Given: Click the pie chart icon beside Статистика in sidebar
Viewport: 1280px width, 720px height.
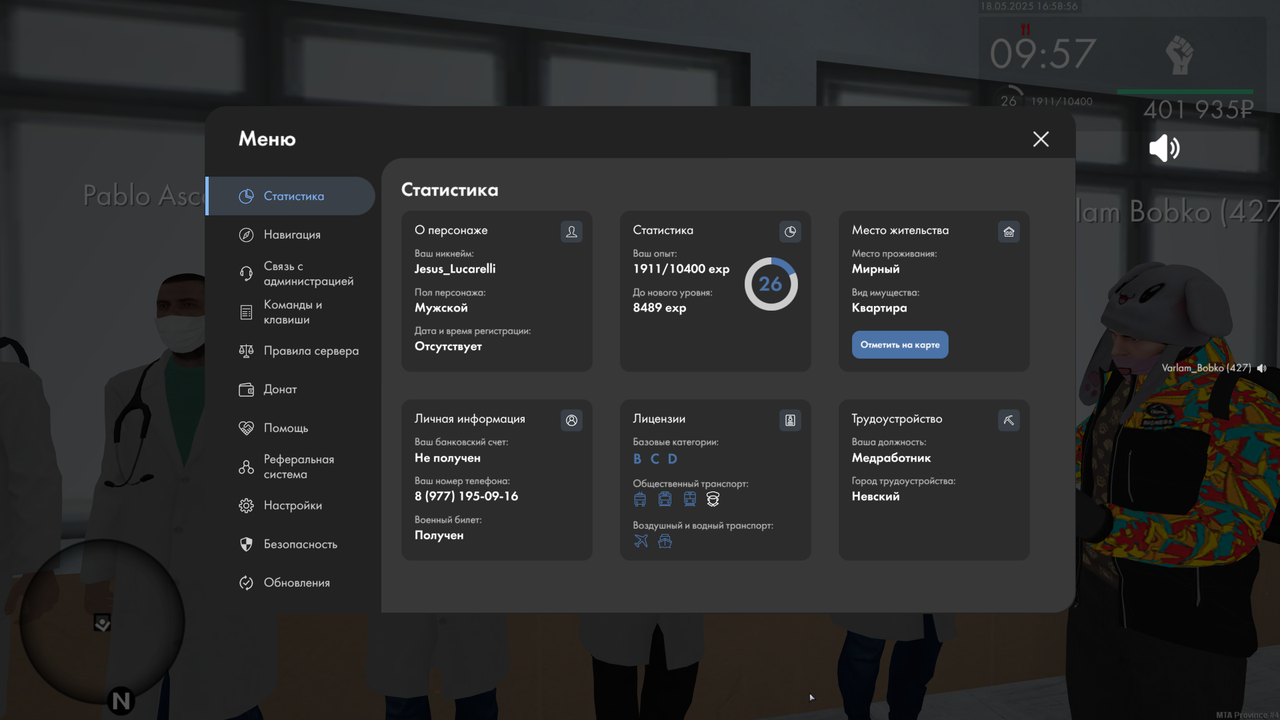Looking at the screenshot, I should [x=246, y=196].
